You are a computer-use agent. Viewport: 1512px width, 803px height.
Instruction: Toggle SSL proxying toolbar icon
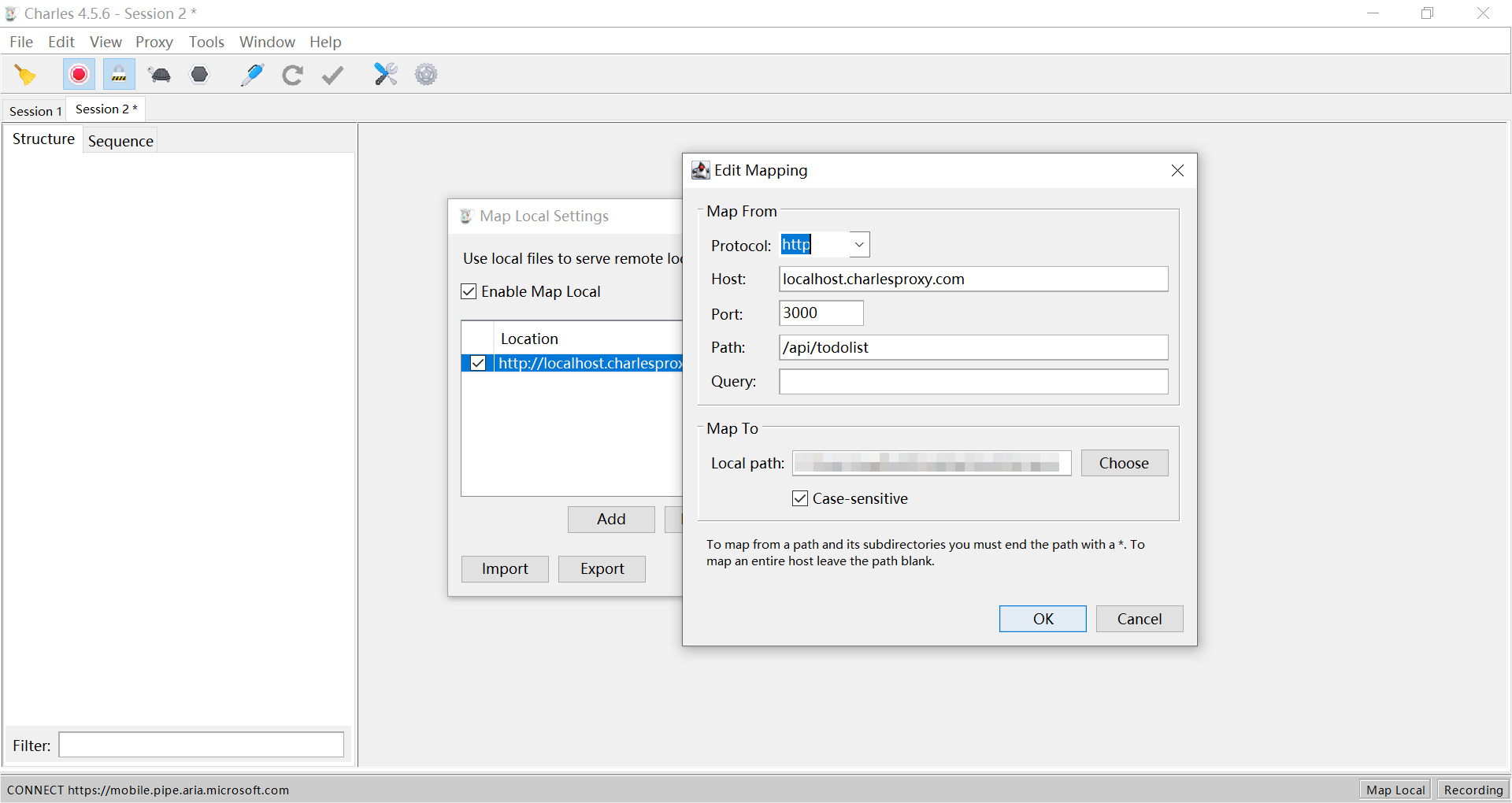point(119,75)
